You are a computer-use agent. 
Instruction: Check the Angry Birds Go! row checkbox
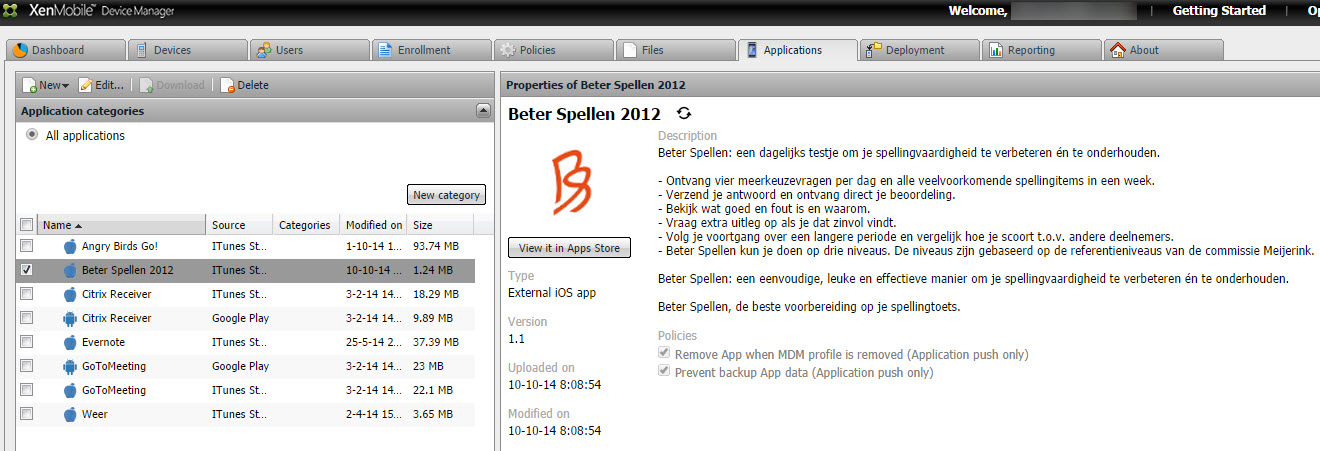click(x=26, y=245)
